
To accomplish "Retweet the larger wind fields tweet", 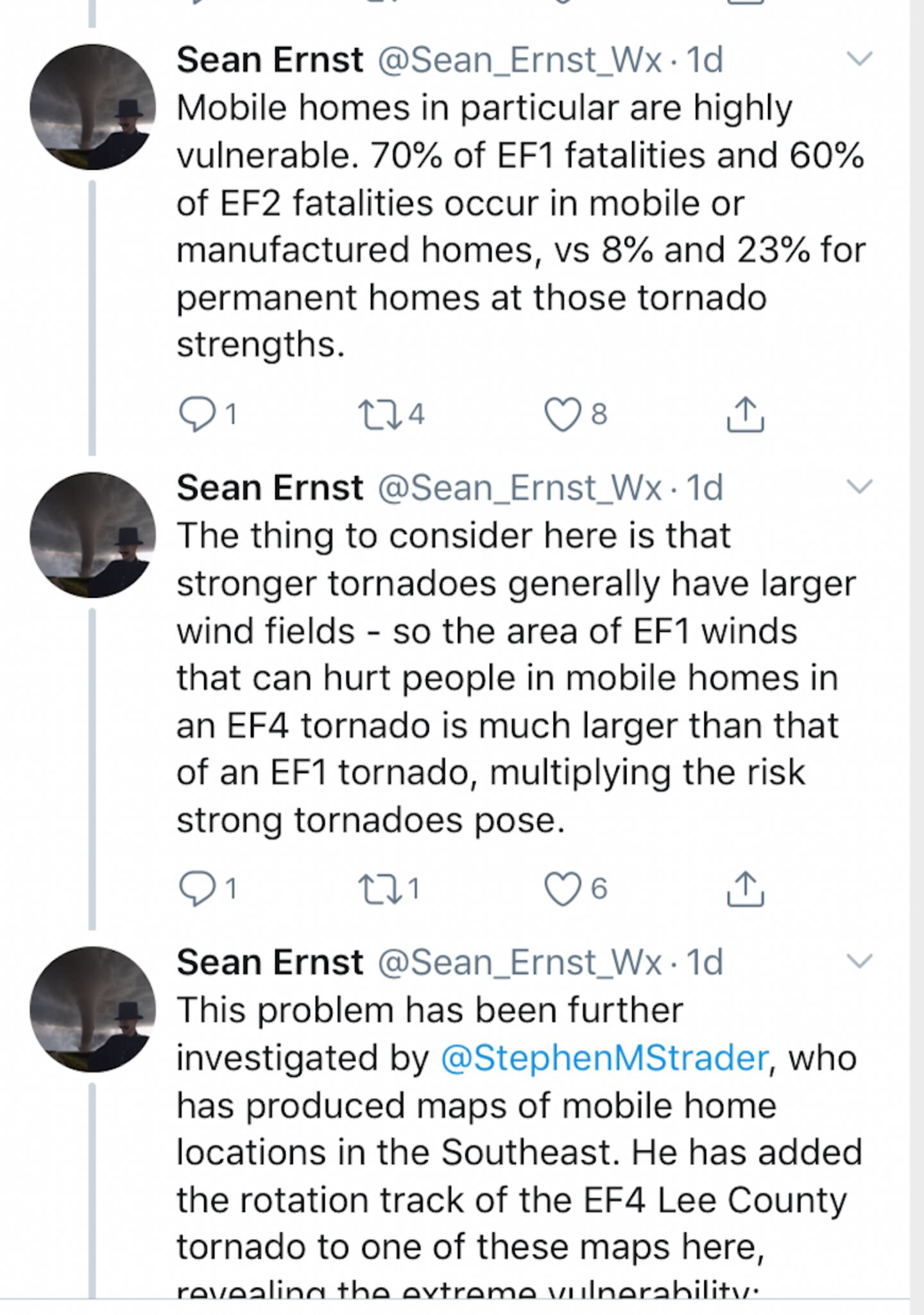I will 380,889.
